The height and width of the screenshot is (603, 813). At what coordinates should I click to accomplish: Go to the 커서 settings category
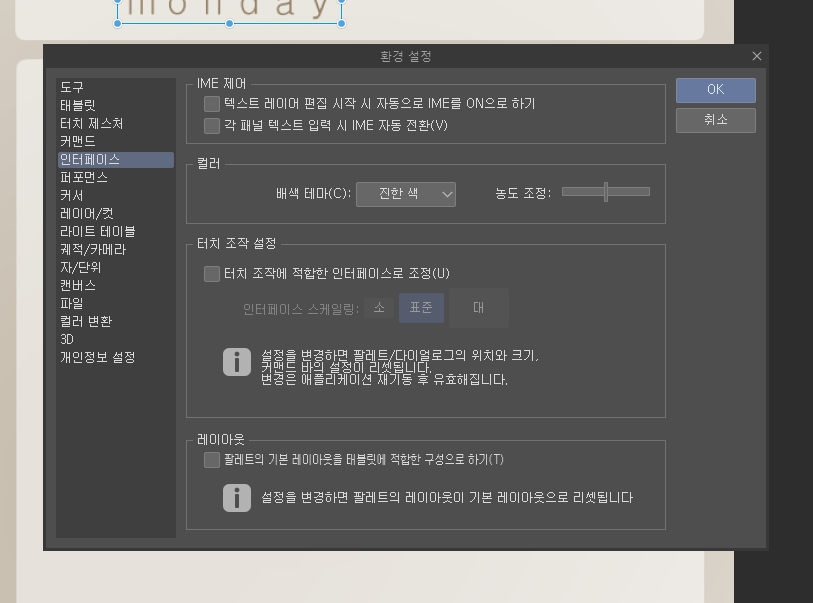click(115, 195)
